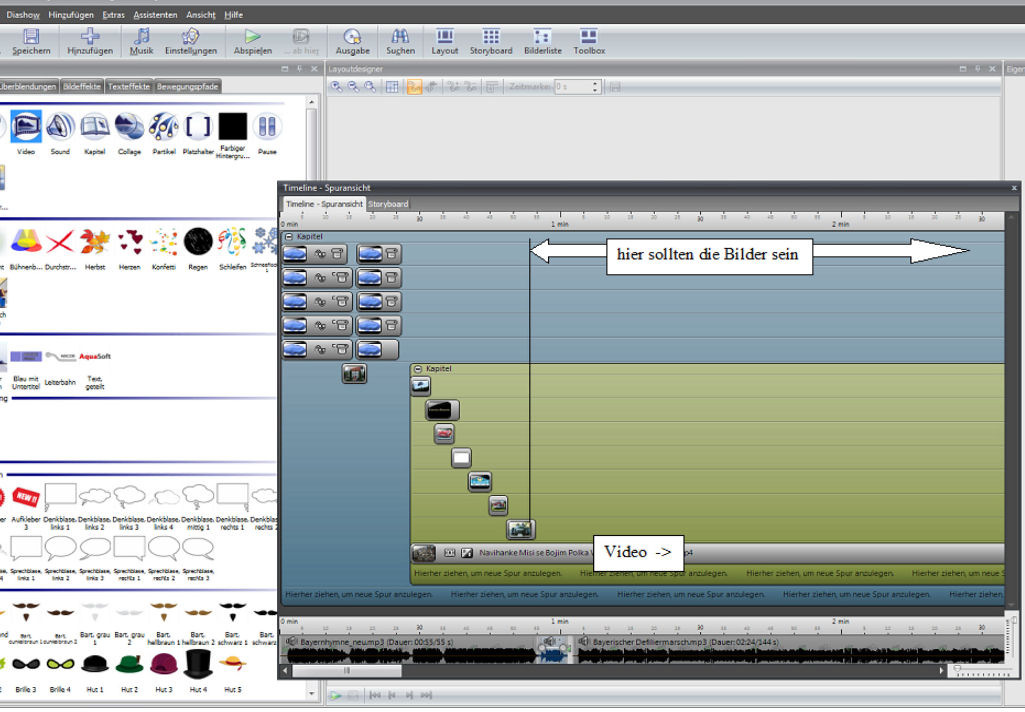Select the Video object in Toolbox

tap(26, 131)
